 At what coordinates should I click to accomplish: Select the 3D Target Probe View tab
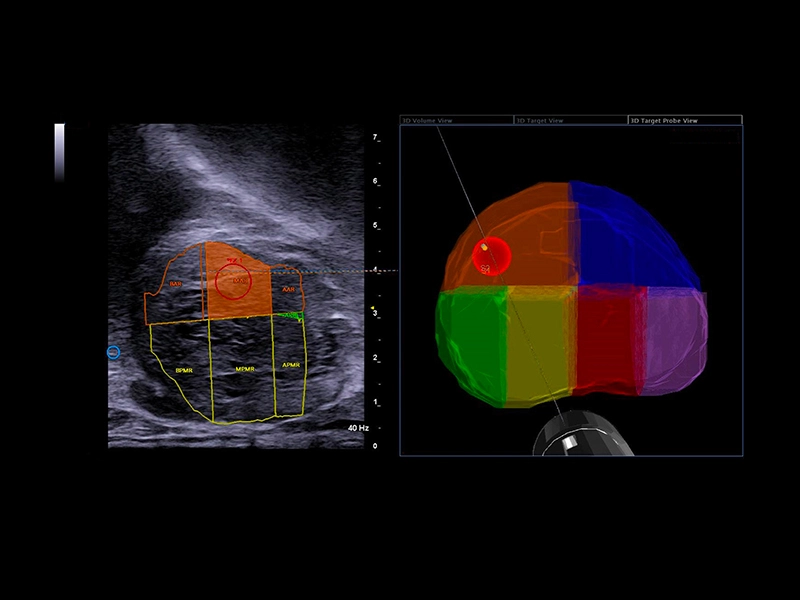pos(663,120)
